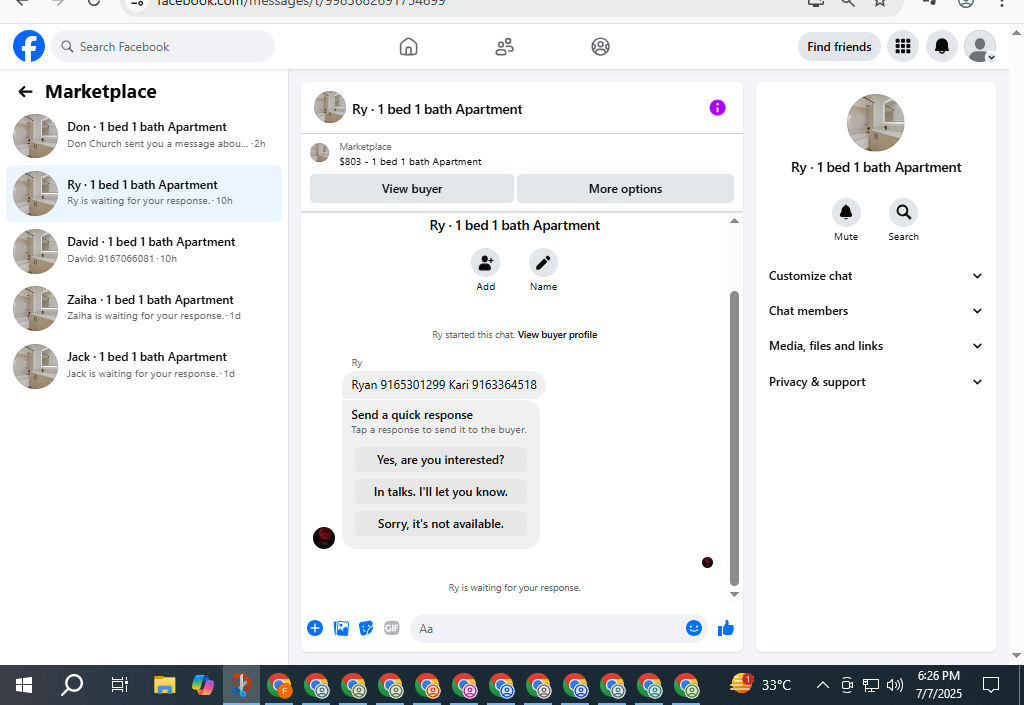
Task: Mute conversation with the bell icon
Action: click(846, 212)
